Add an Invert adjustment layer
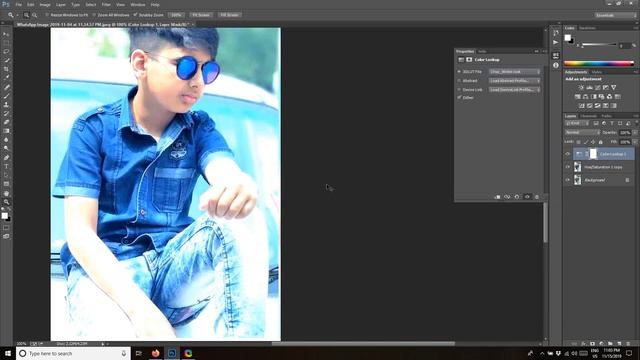 click(x=582, y=106)
